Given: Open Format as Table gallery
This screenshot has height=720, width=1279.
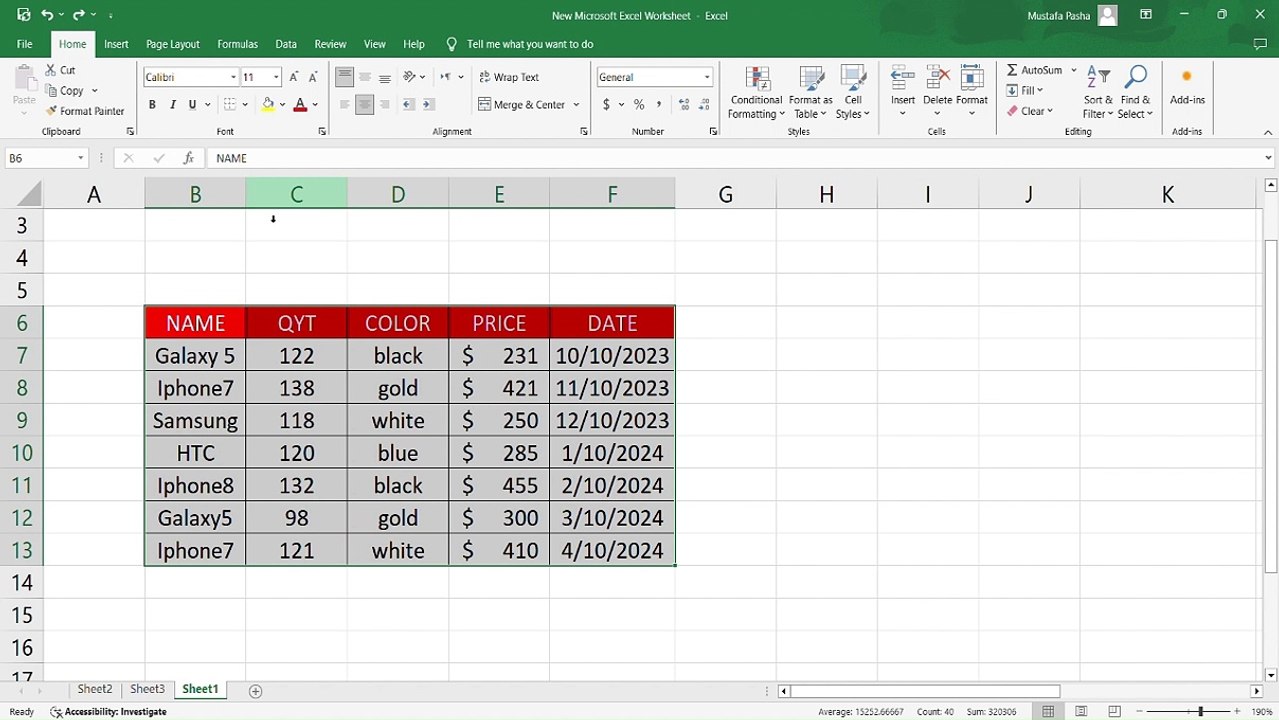Looking at the screenshot, I should click(x=810, y=92).
